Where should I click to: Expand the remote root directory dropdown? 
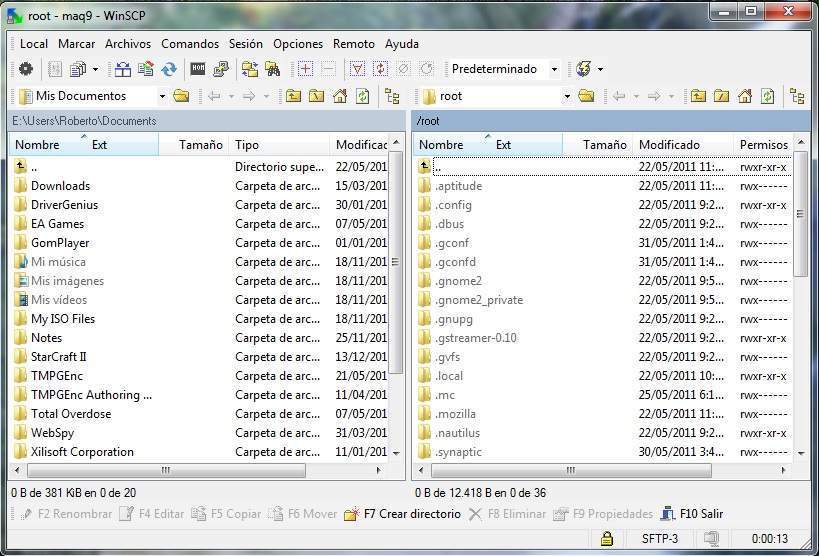click(x=566, y=96)
